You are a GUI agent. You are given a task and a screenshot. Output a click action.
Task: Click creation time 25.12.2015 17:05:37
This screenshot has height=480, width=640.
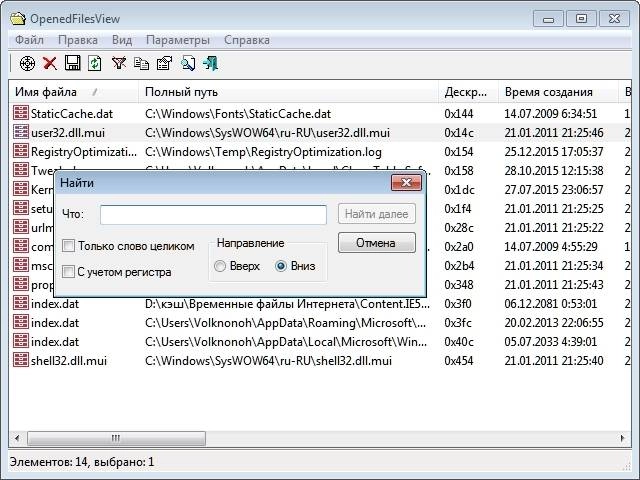tap(554, 152)
